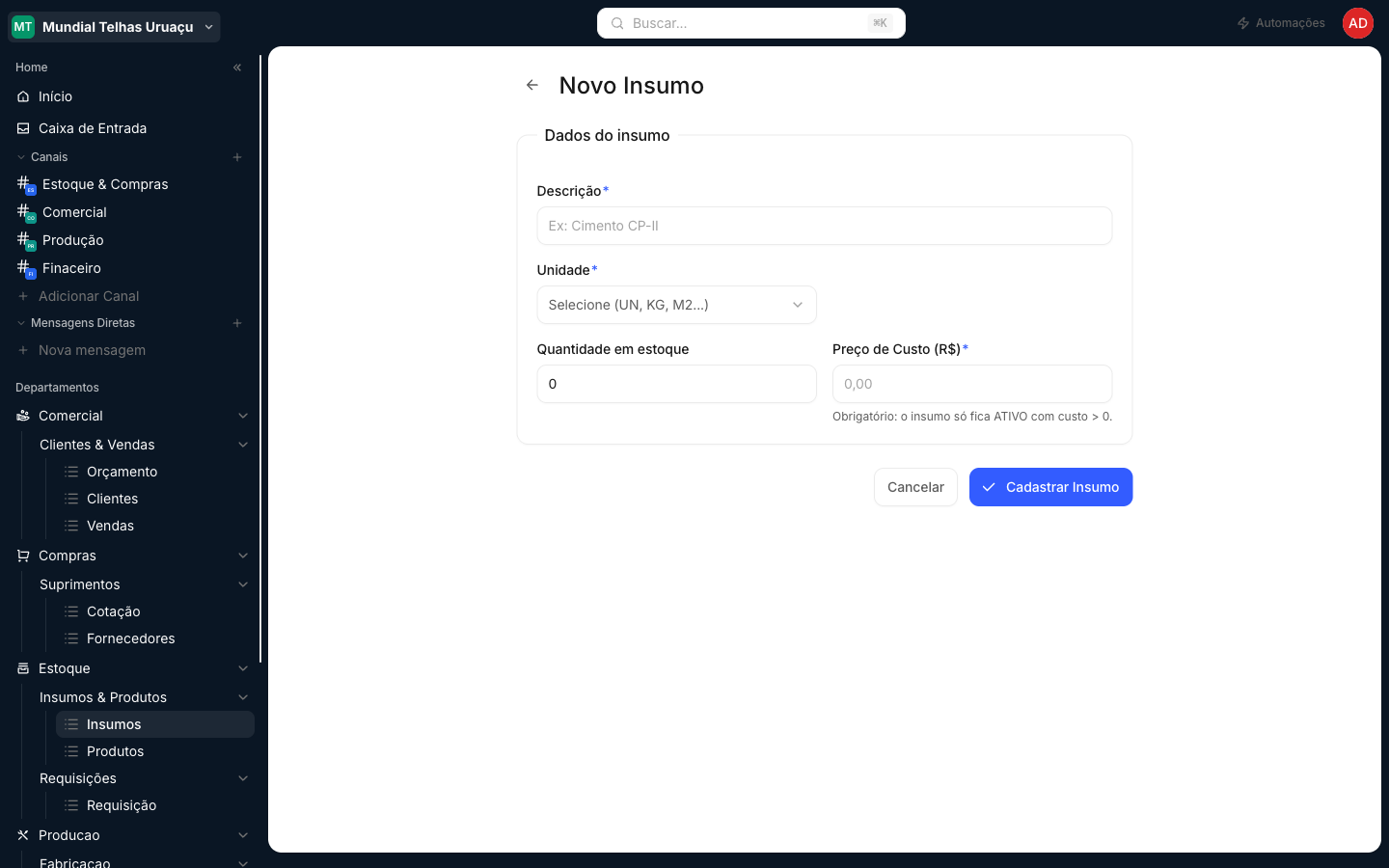The height and width of the screenshot is (868, 1389).
Task: Click the Compras shopping cart icon
Action: tap(23, 556)
